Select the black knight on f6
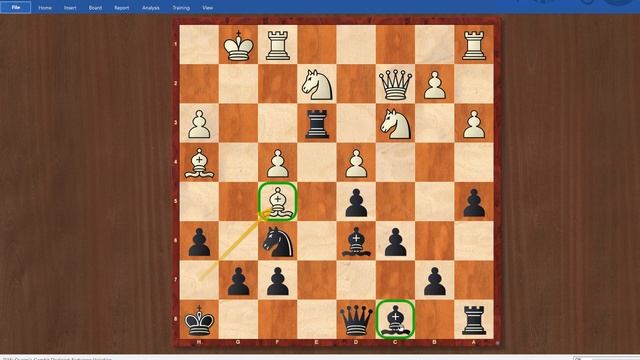 [x=278, y=242]
